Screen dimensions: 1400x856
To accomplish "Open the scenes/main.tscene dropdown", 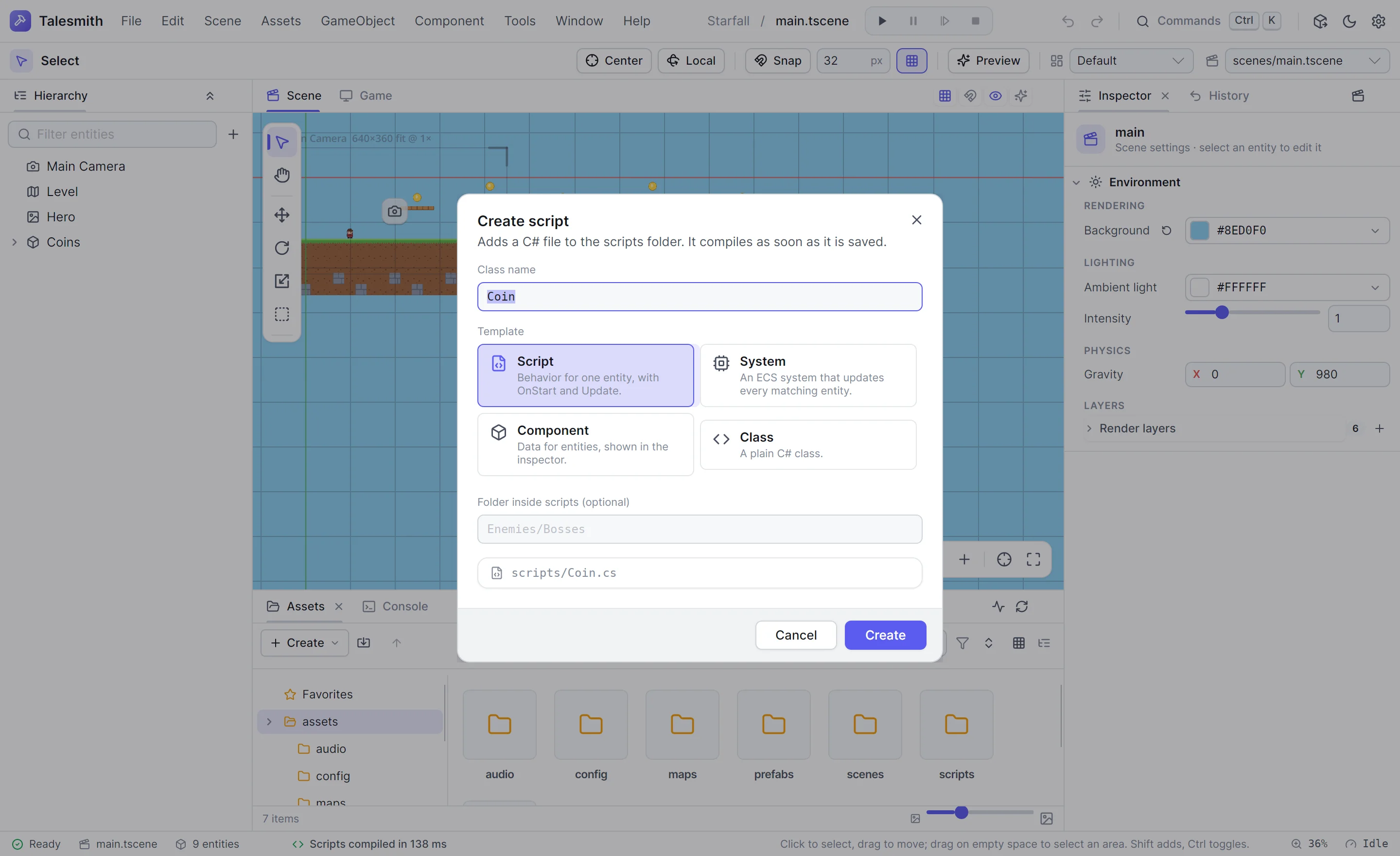I will [x=1307, y=60].
